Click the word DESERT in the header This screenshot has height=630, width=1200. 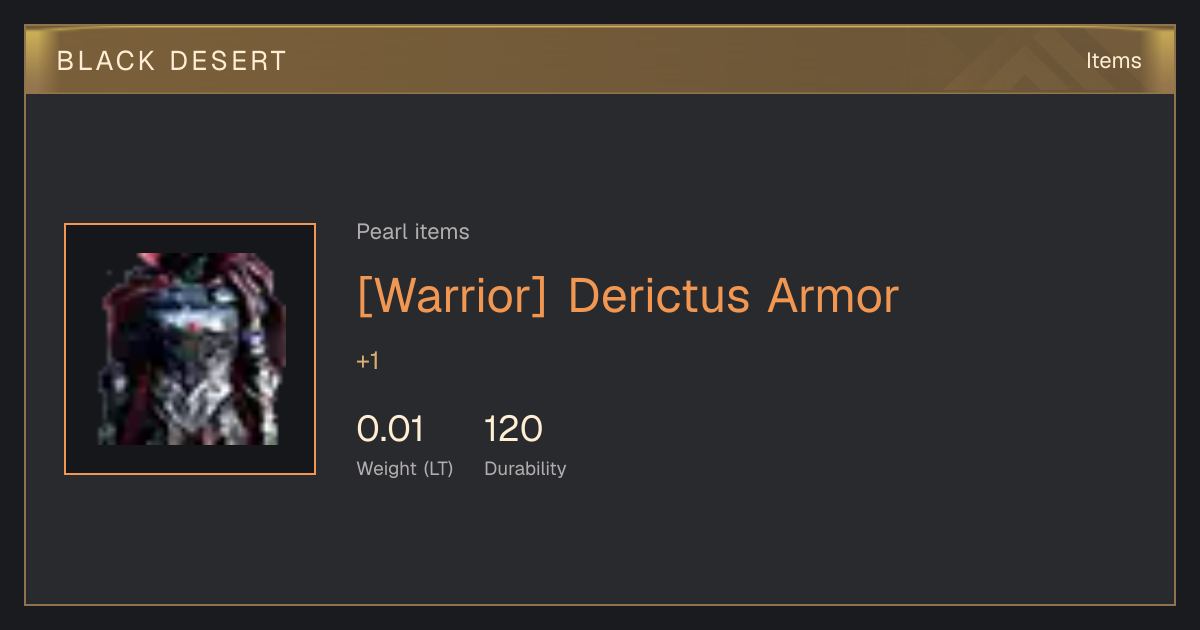click(x=228, y=61)
